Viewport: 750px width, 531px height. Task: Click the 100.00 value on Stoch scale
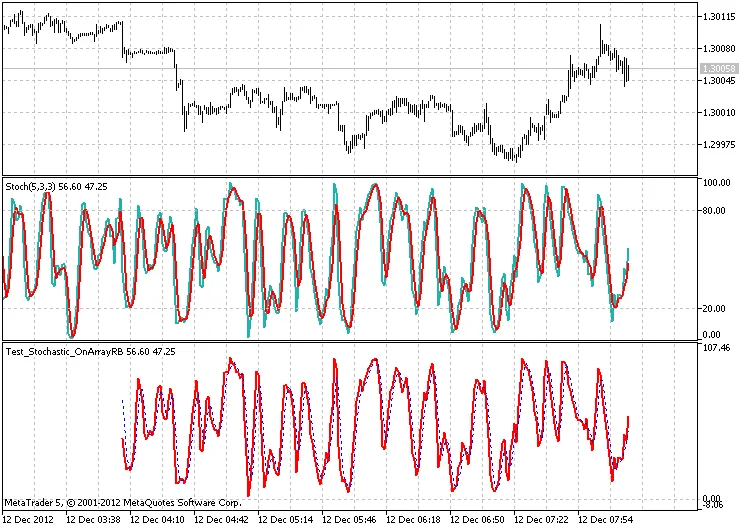coord(717,183)
